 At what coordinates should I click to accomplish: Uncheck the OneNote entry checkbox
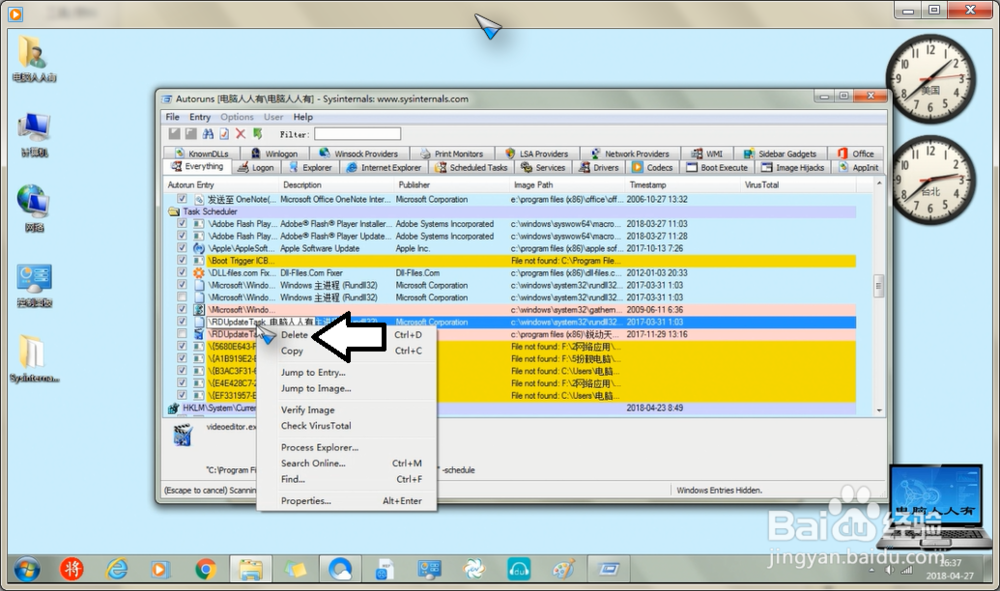pyautogui.click(x=182, y=200)
